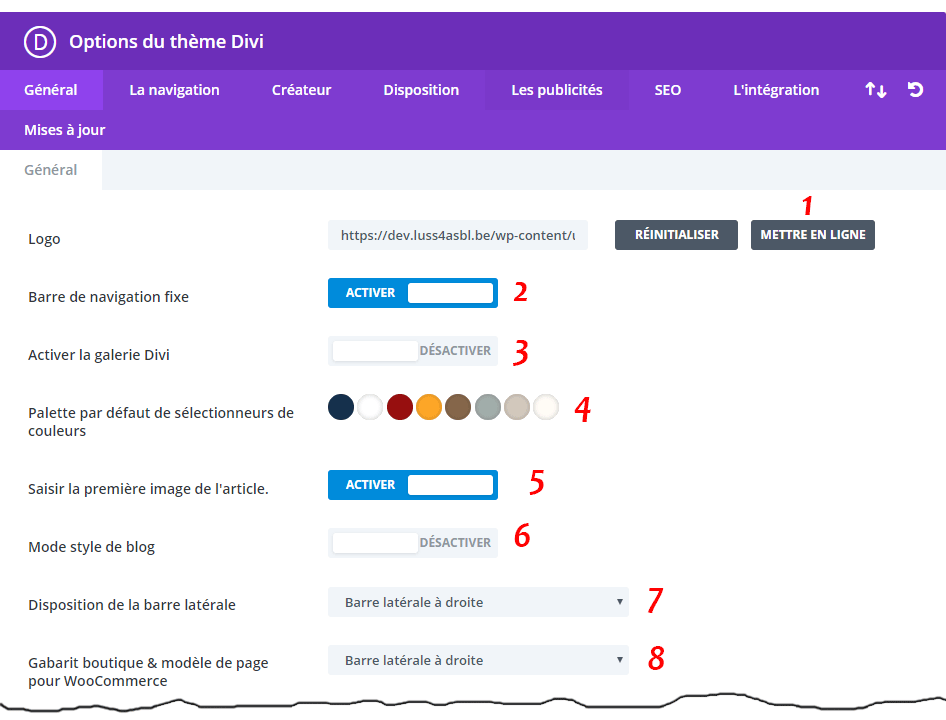Click the 'Barre de navigation fixe' label

click(x=109, y=297)
